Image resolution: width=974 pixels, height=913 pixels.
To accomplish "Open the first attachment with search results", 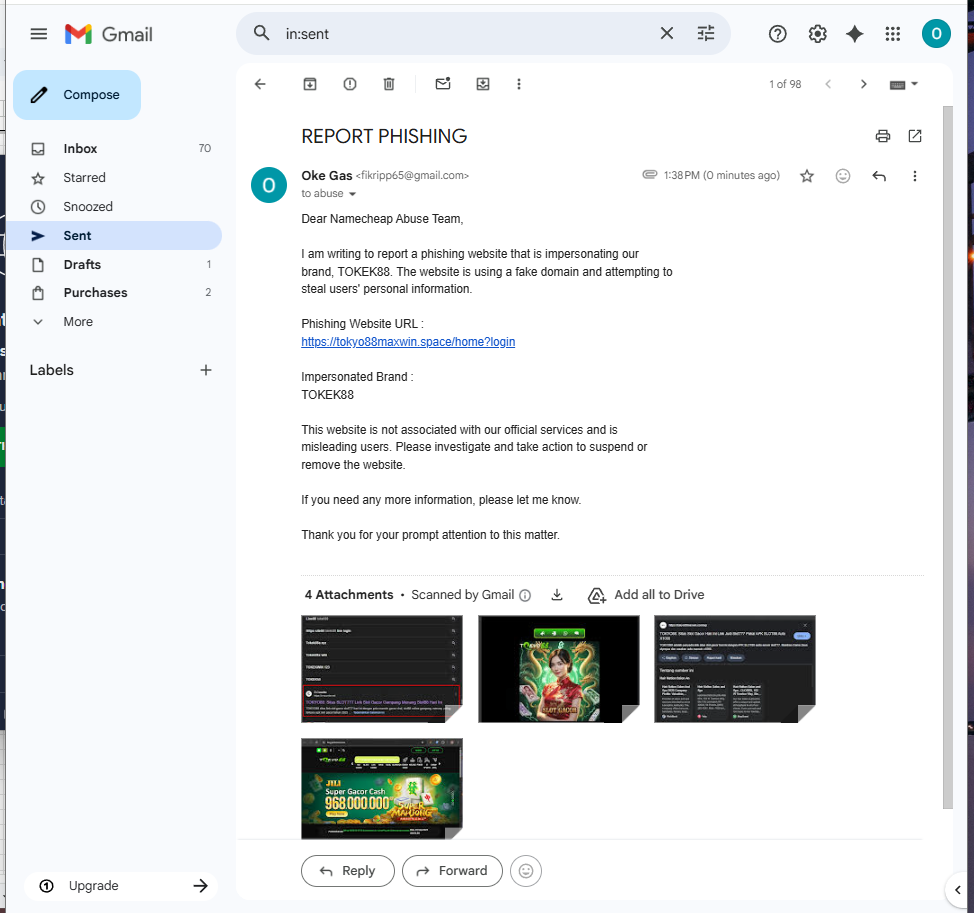I will [x=382, y=669].
